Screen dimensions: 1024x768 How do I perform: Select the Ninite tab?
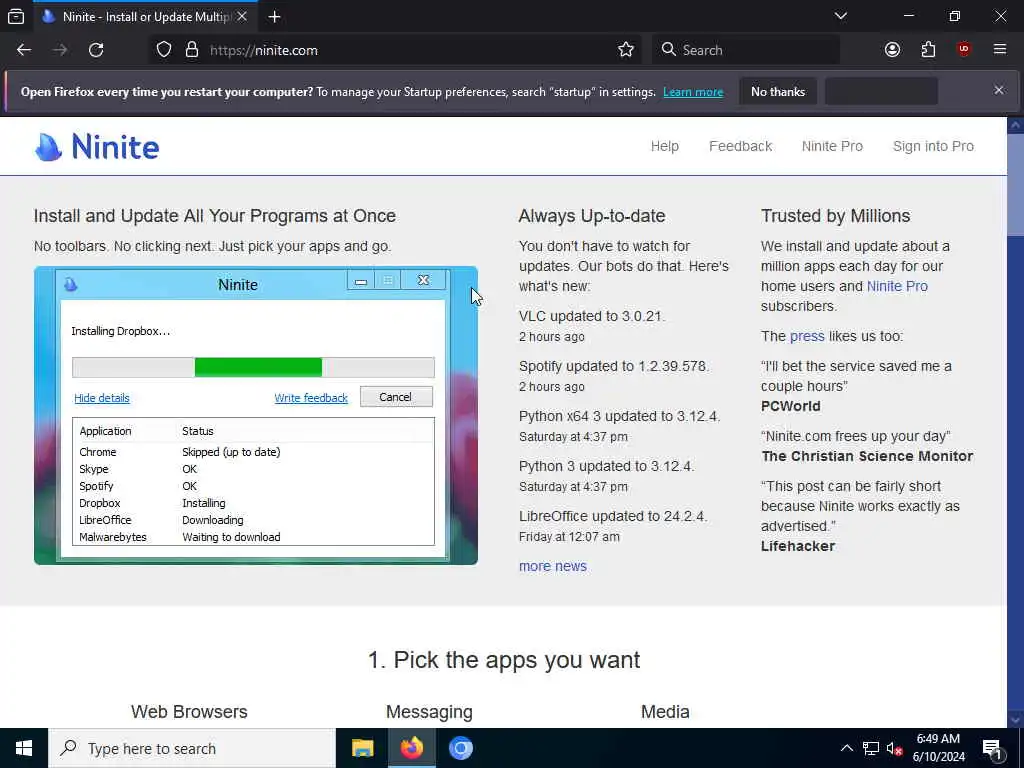click(145, 16)
